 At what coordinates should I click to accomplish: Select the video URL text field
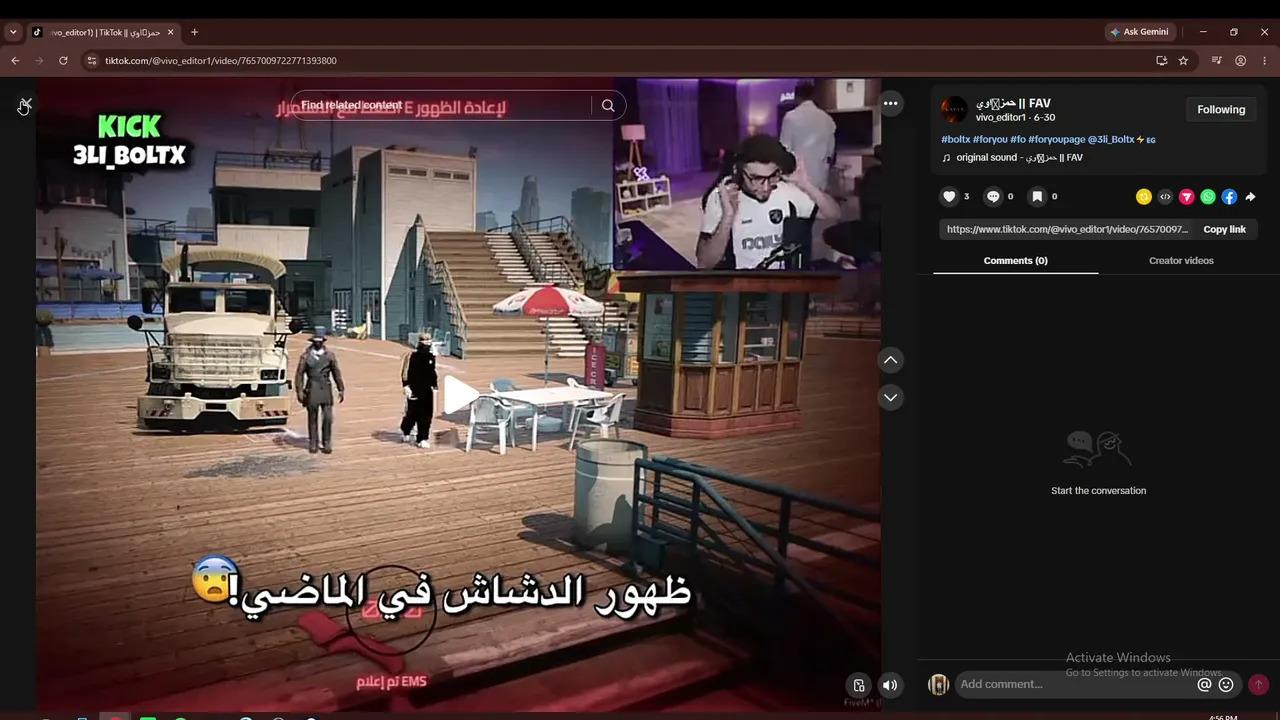click(1067, 230)
